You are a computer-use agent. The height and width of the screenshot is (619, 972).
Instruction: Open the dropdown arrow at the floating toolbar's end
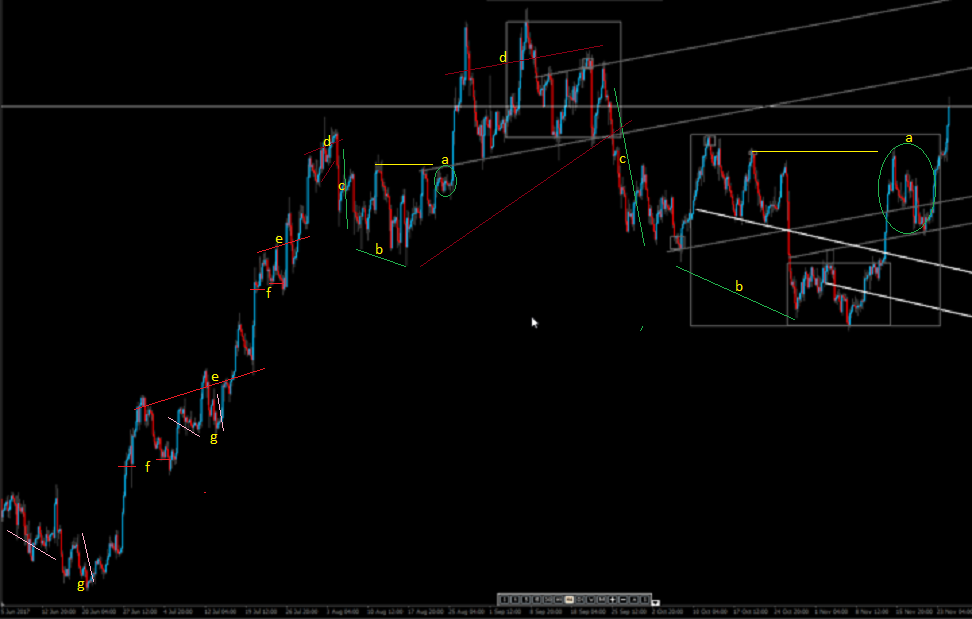pyautogui.click(x=656, y=602)
